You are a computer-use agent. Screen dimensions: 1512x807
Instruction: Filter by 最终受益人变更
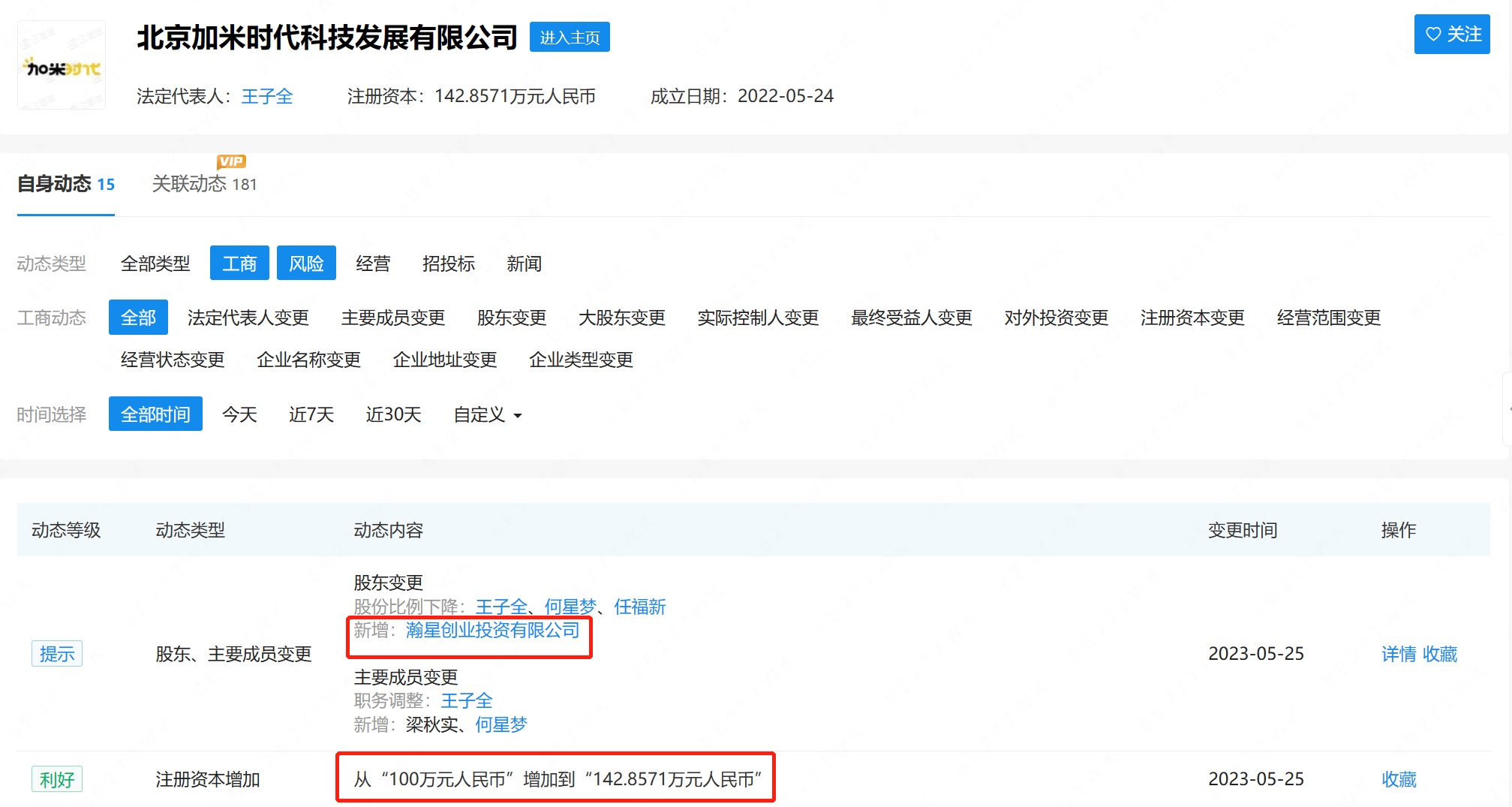pyautogui.click(x=912, y=318)
